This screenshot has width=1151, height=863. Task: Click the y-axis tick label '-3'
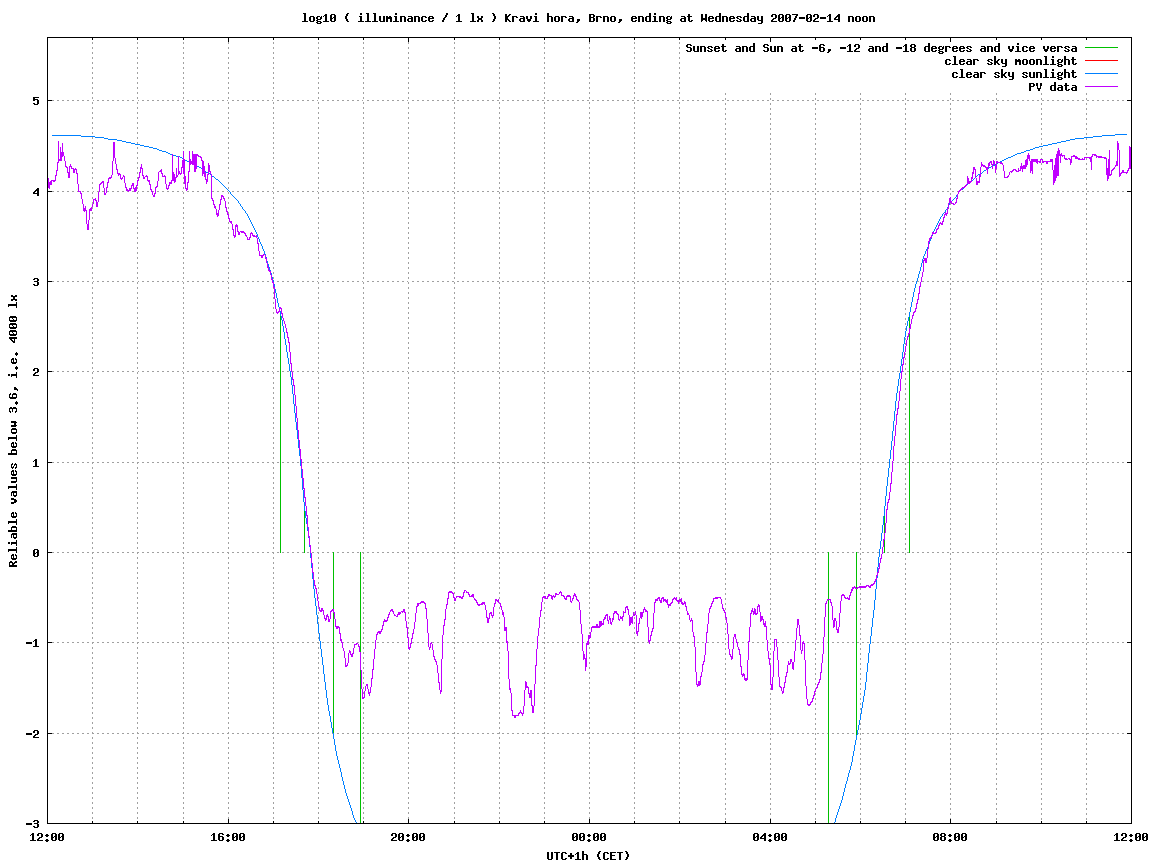pyautogui.click(x=32, y=823)
